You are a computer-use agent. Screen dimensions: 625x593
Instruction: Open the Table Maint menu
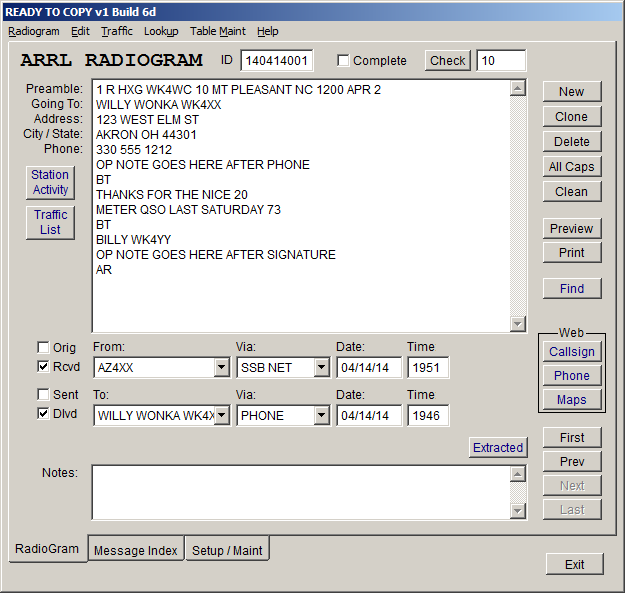[218, 31]
